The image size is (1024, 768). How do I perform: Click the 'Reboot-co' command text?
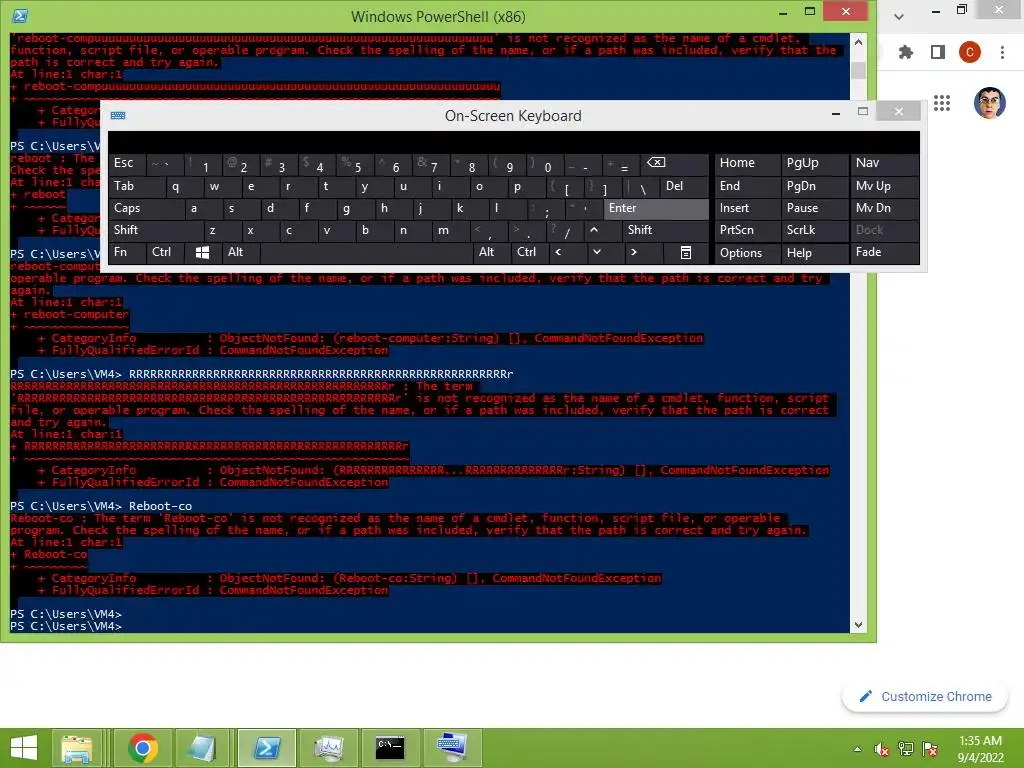[161, 506]
